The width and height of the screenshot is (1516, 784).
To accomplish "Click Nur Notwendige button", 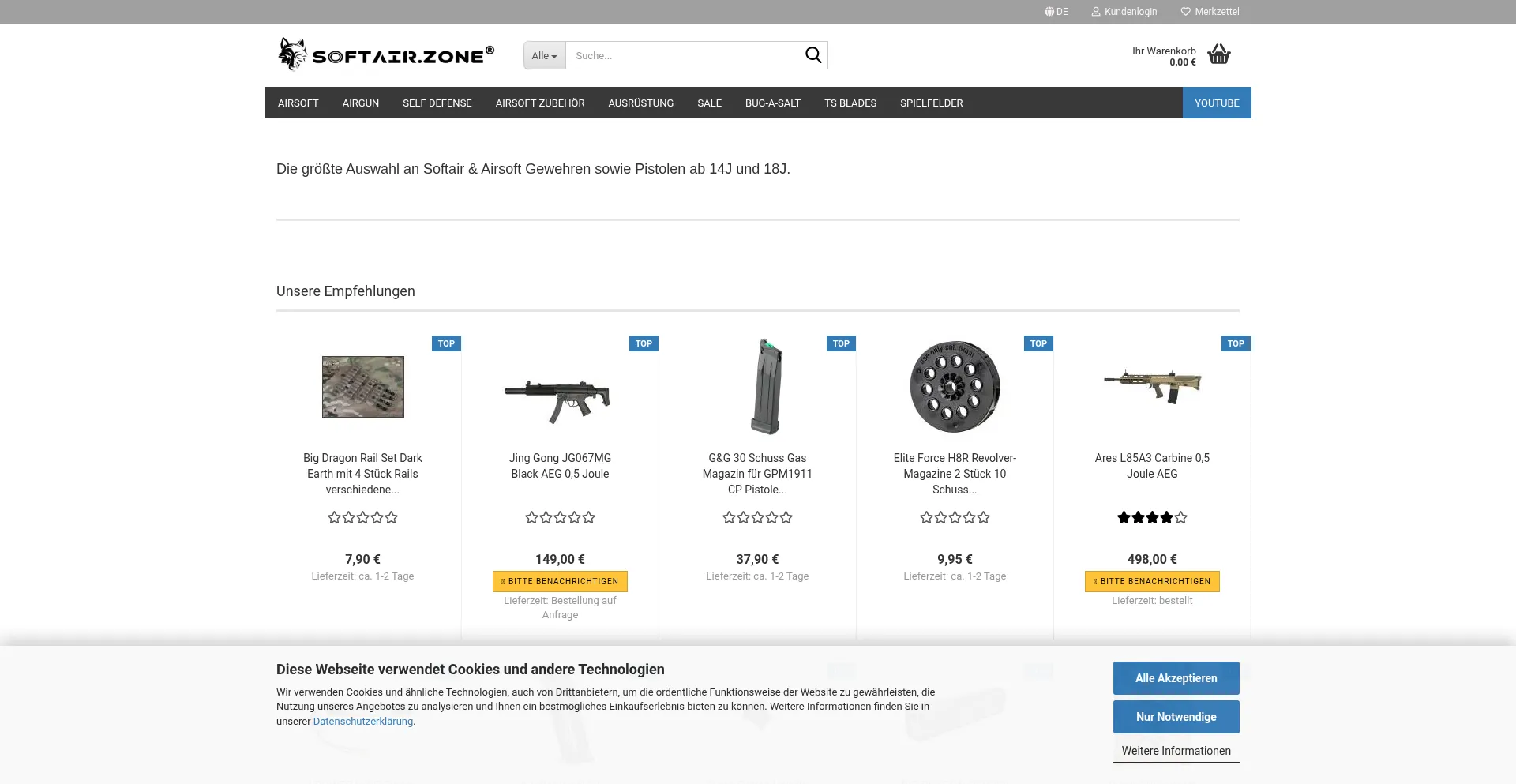I will [1176, 717].
